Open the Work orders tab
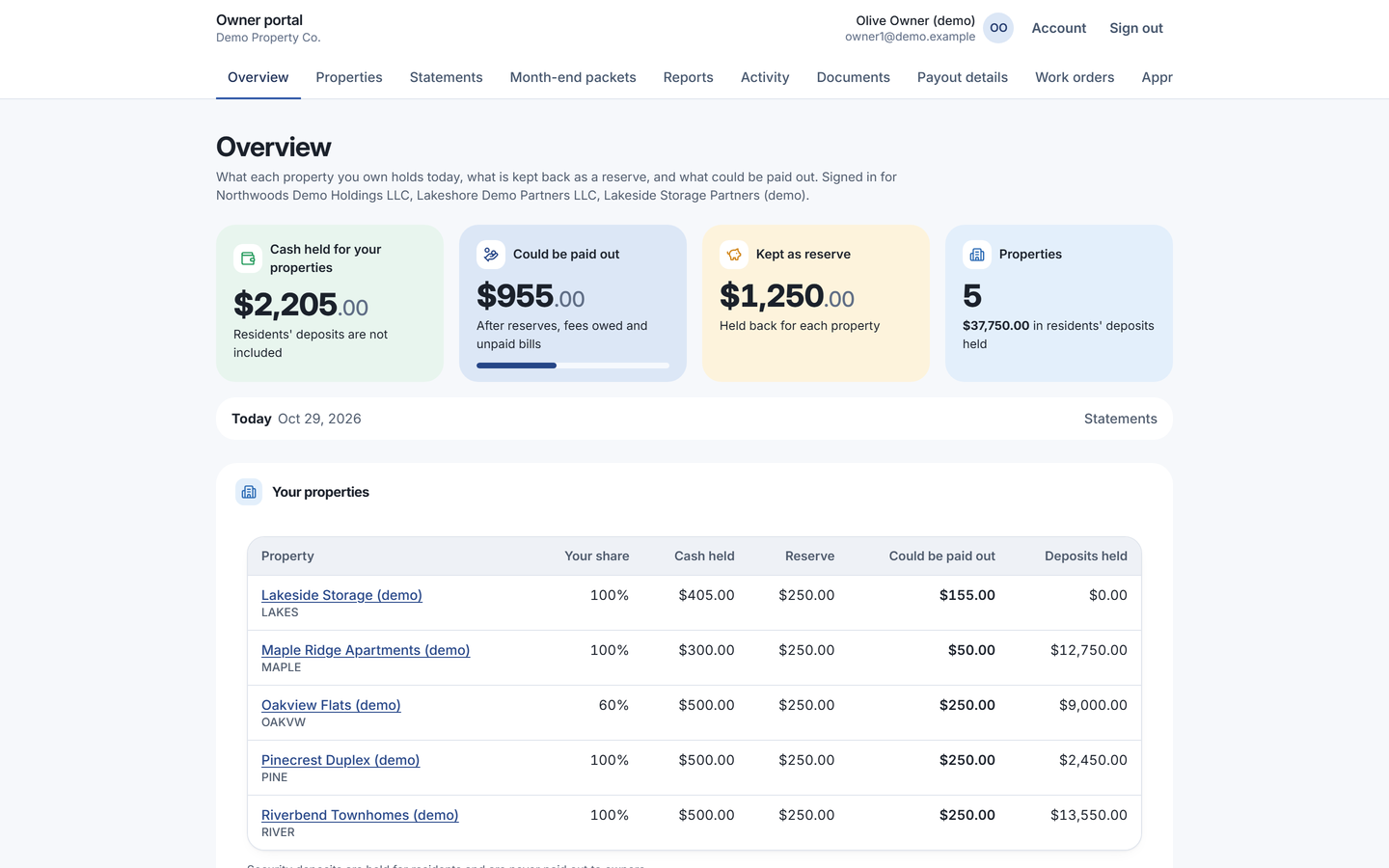Viewport: 1389px width, 868px height. coord(1075,77)
